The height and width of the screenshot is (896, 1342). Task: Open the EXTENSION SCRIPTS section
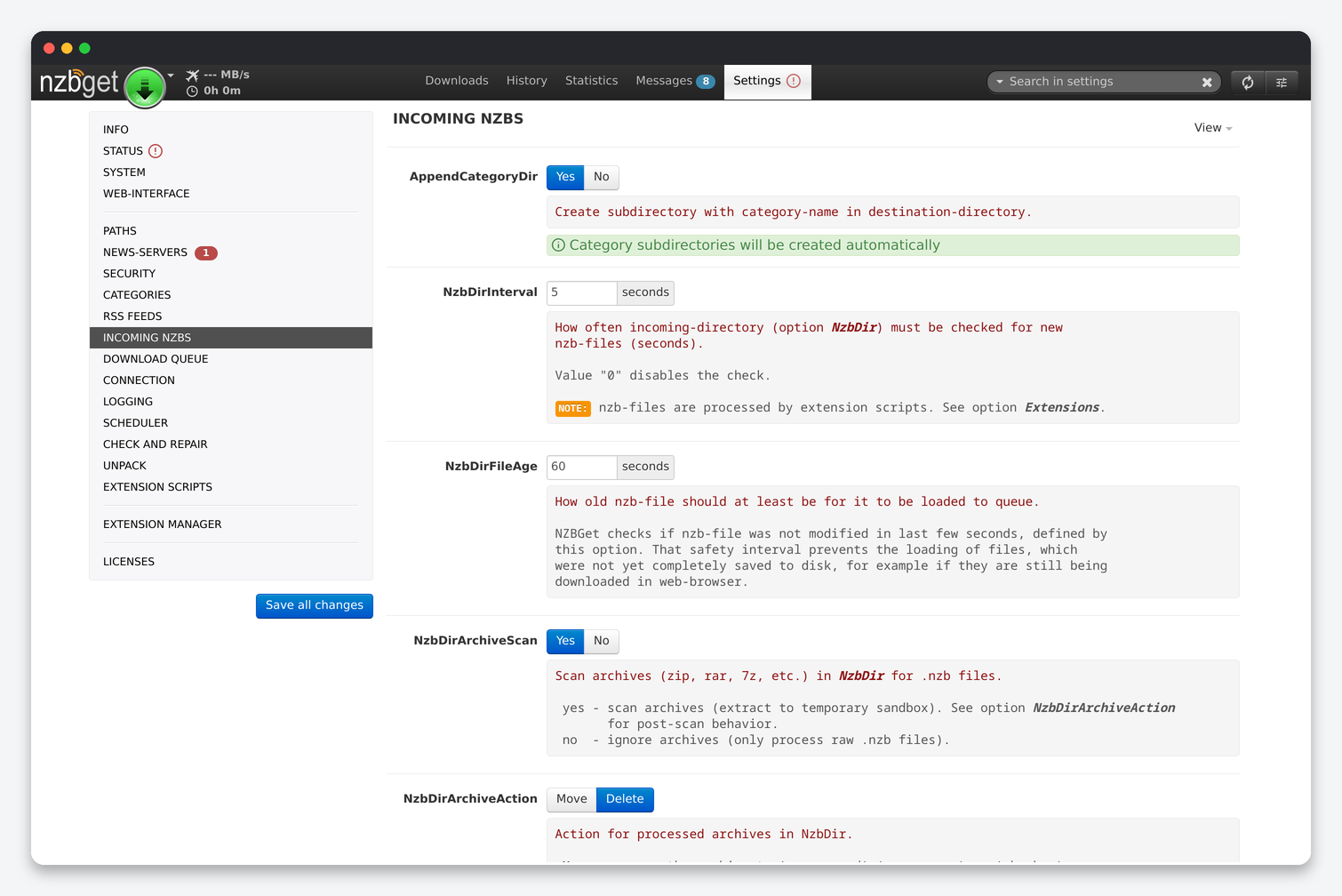(x=231, y=487)
